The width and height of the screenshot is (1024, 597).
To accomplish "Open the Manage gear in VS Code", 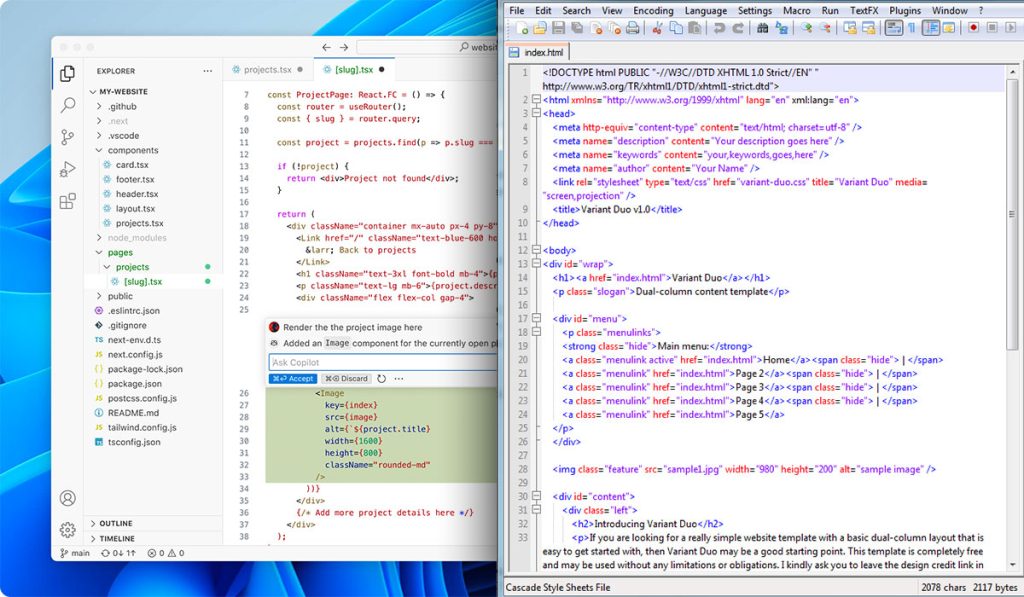I will pos(67,529).
